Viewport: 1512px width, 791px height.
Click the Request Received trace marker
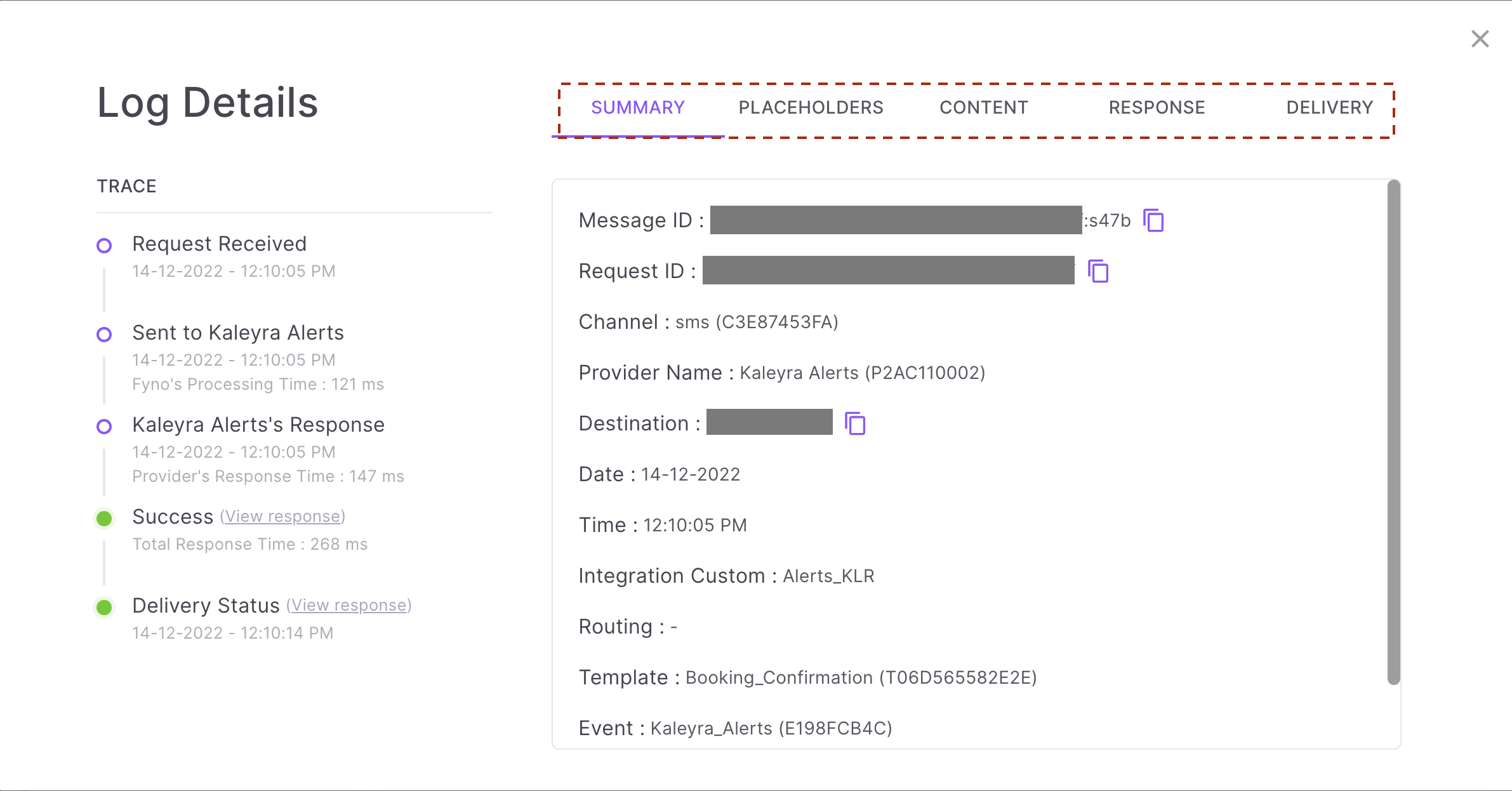pyautogui.click(x=104, y=245)
